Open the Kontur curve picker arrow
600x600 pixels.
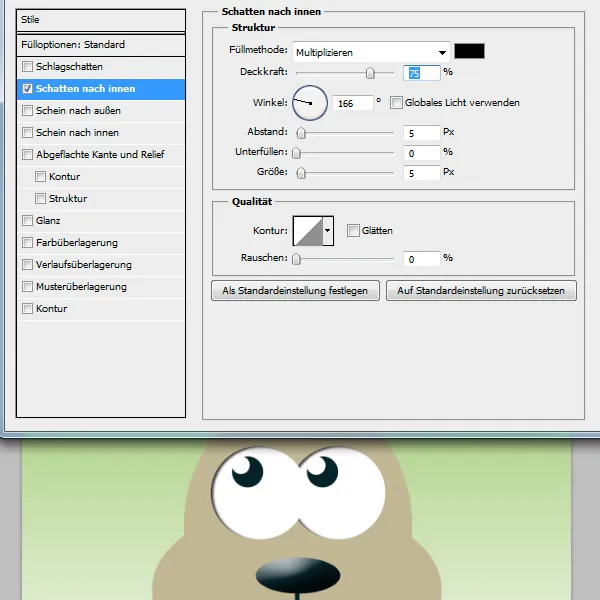pyautogui.click(x=328, y=231)
